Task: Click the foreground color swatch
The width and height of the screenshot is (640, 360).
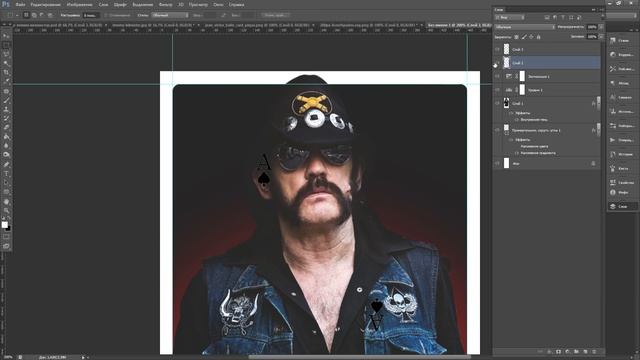Action: click(x=4, y=224)
